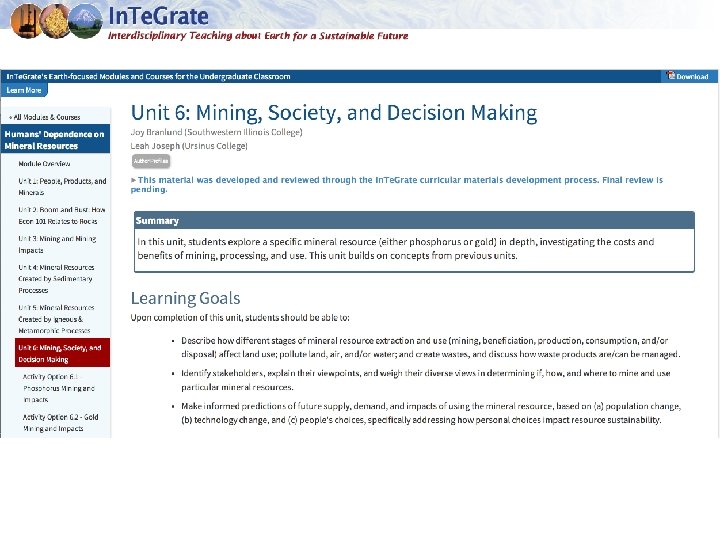Click the 'Make informed predictions' bullet text

[431, 413]
